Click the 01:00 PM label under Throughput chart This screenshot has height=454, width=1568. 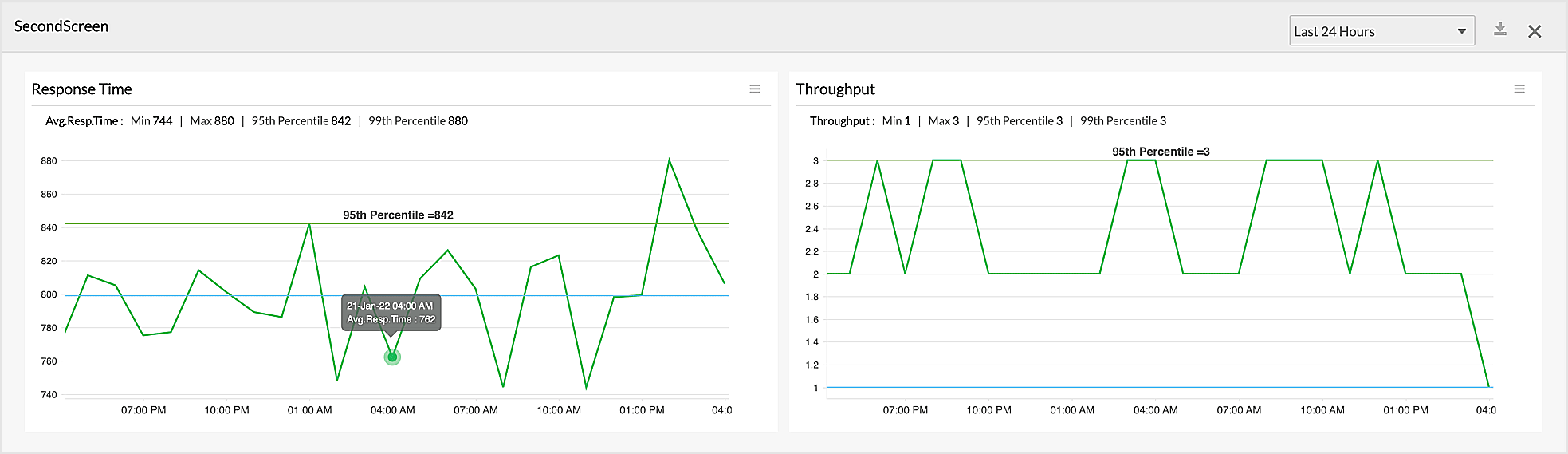pos(1405,410)
